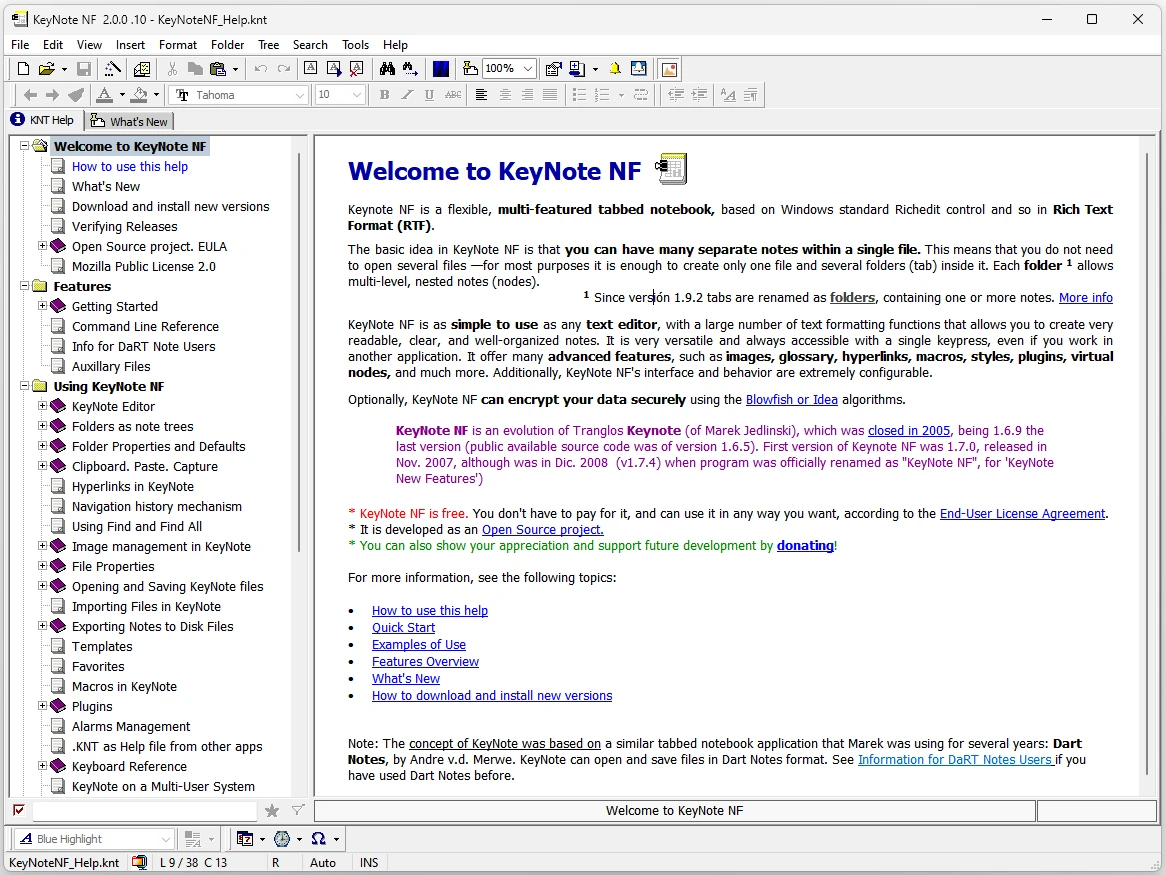1166x875 pixels.
Task: Expand the Plugins tree node
Action: pos(42,706)
